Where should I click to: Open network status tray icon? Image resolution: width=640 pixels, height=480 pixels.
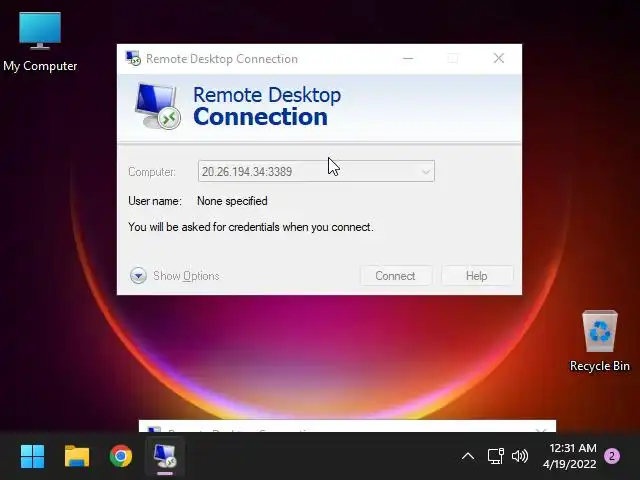pos(496,456)
